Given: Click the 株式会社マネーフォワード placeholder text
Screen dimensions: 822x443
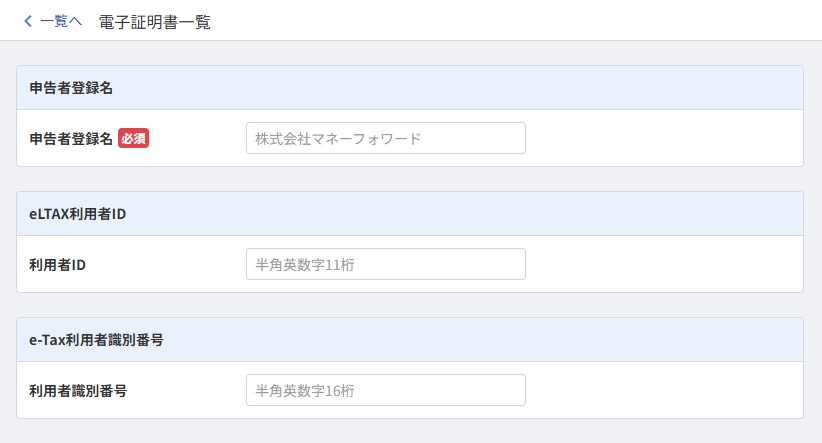Looking at the screenshot, I should tap(338, 138).
